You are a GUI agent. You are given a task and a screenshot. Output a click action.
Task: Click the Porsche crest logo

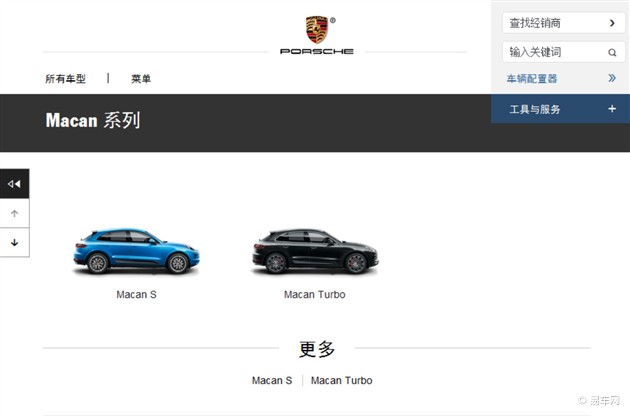click(x=317, y=30)
